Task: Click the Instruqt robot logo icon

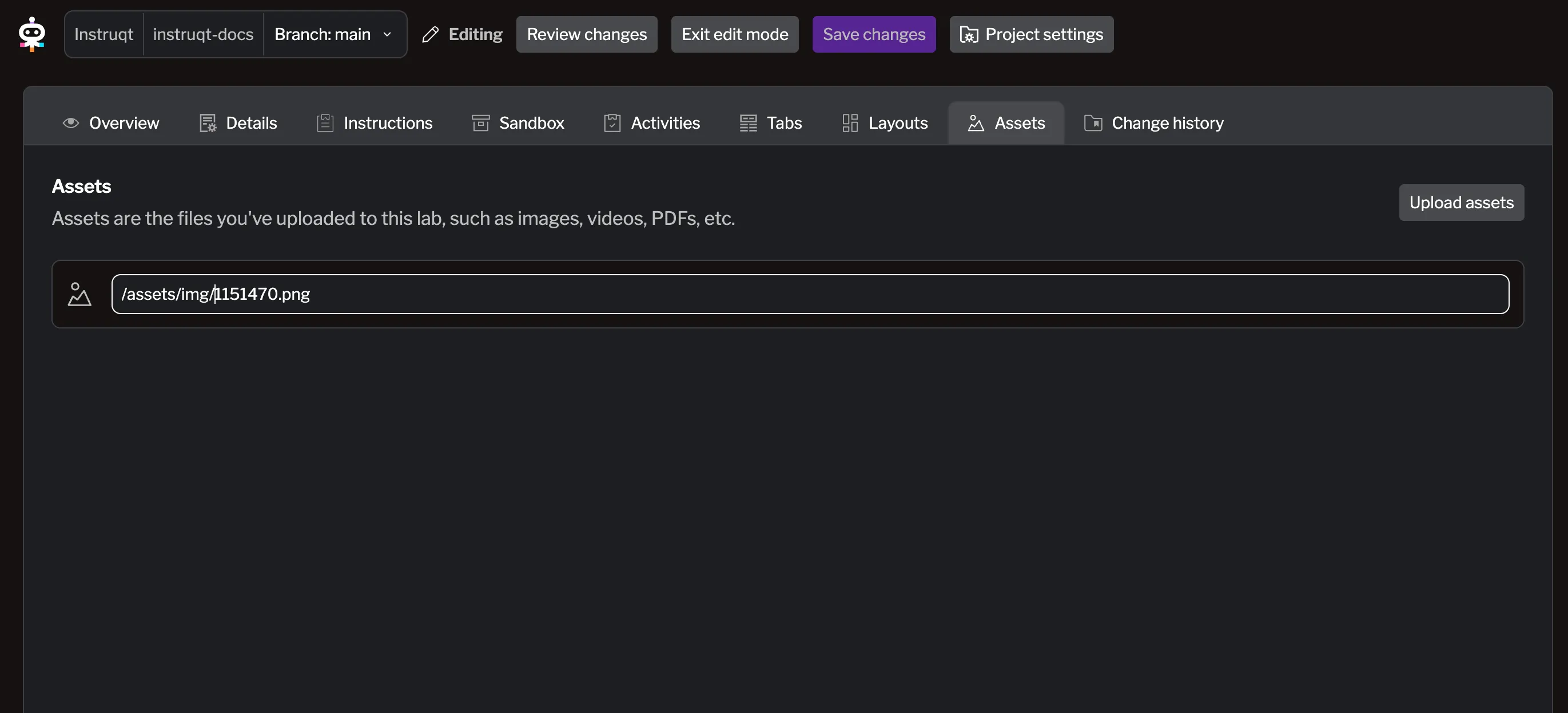Action: (x=31, y=34)
